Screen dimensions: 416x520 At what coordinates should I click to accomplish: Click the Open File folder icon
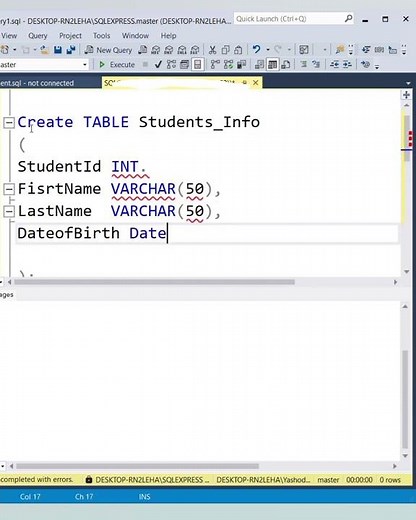44,50
